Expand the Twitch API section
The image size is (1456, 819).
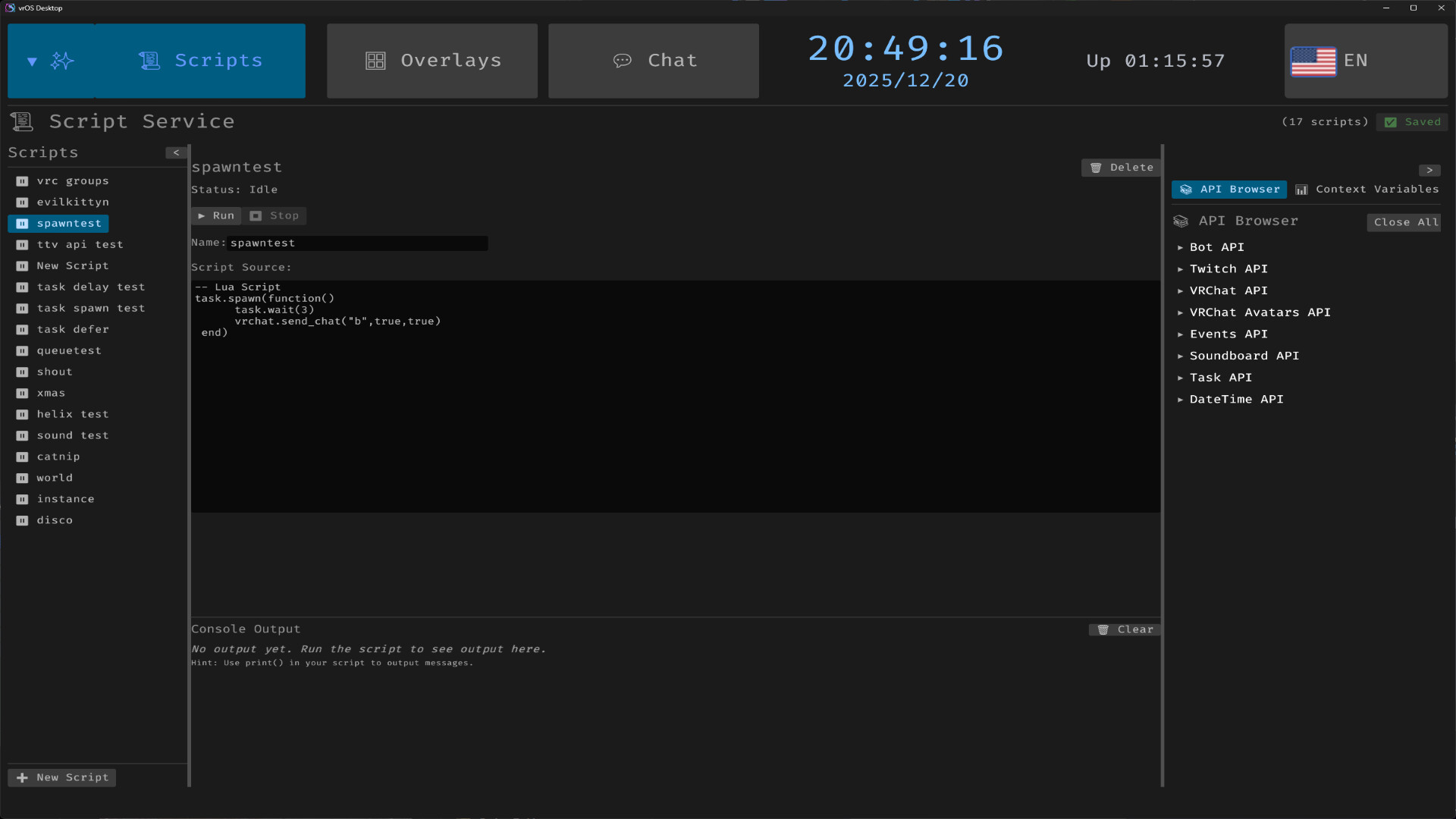[1228, 268]
